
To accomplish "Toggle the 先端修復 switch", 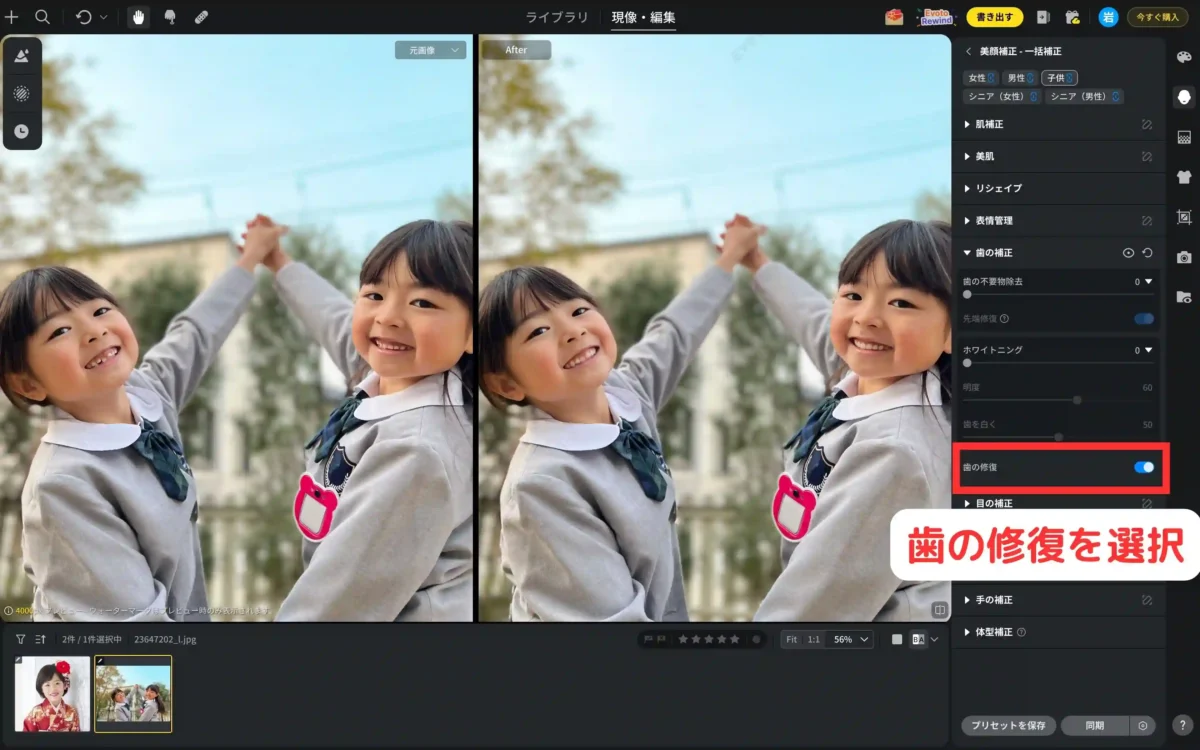I will [x=1144, y=318].
